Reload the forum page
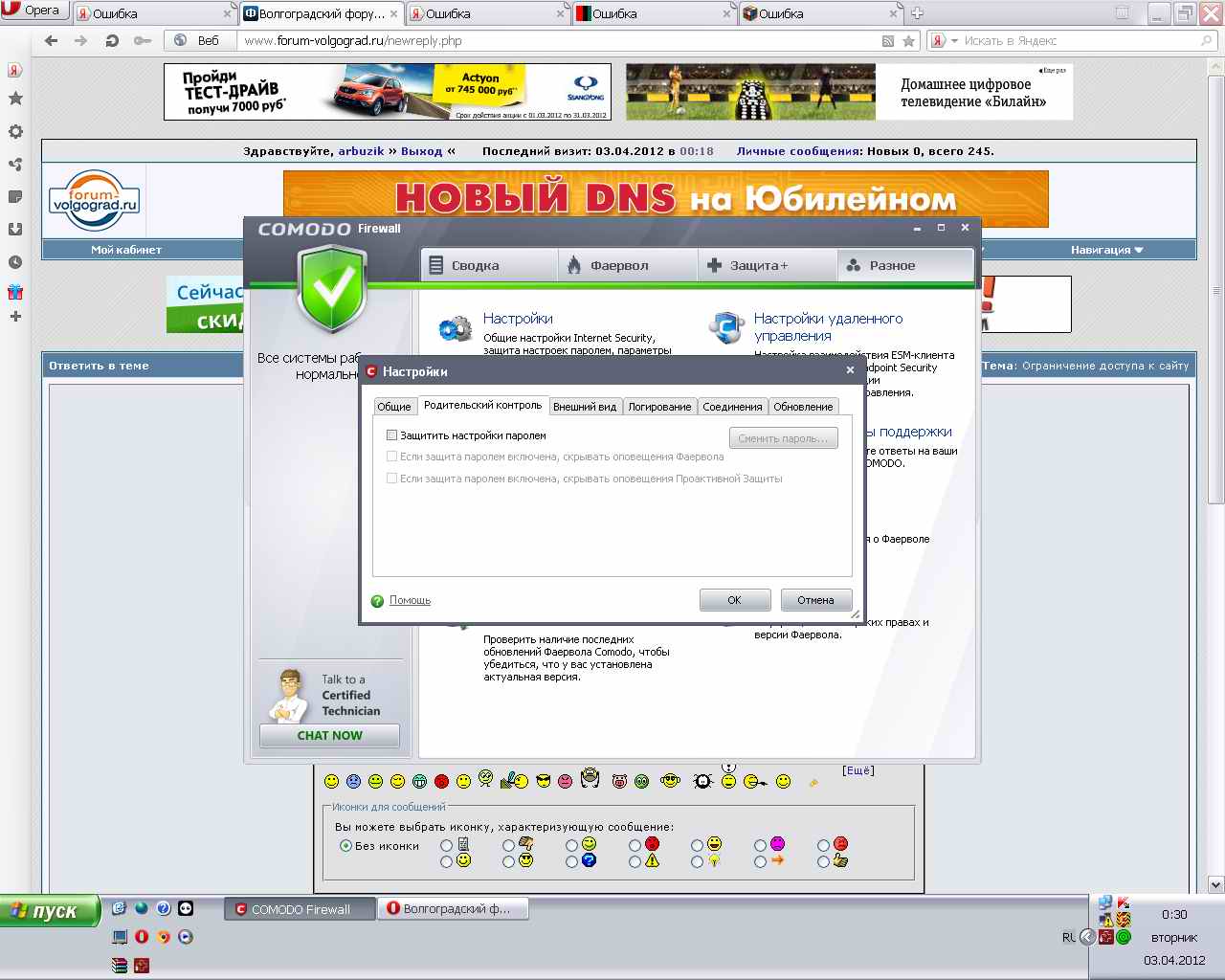1225x980 pixels. point(112,41)
